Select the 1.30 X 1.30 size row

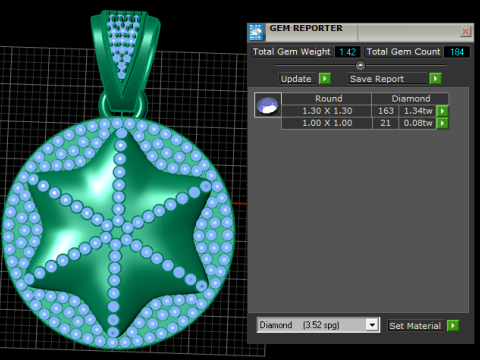(x=327, y=111)
